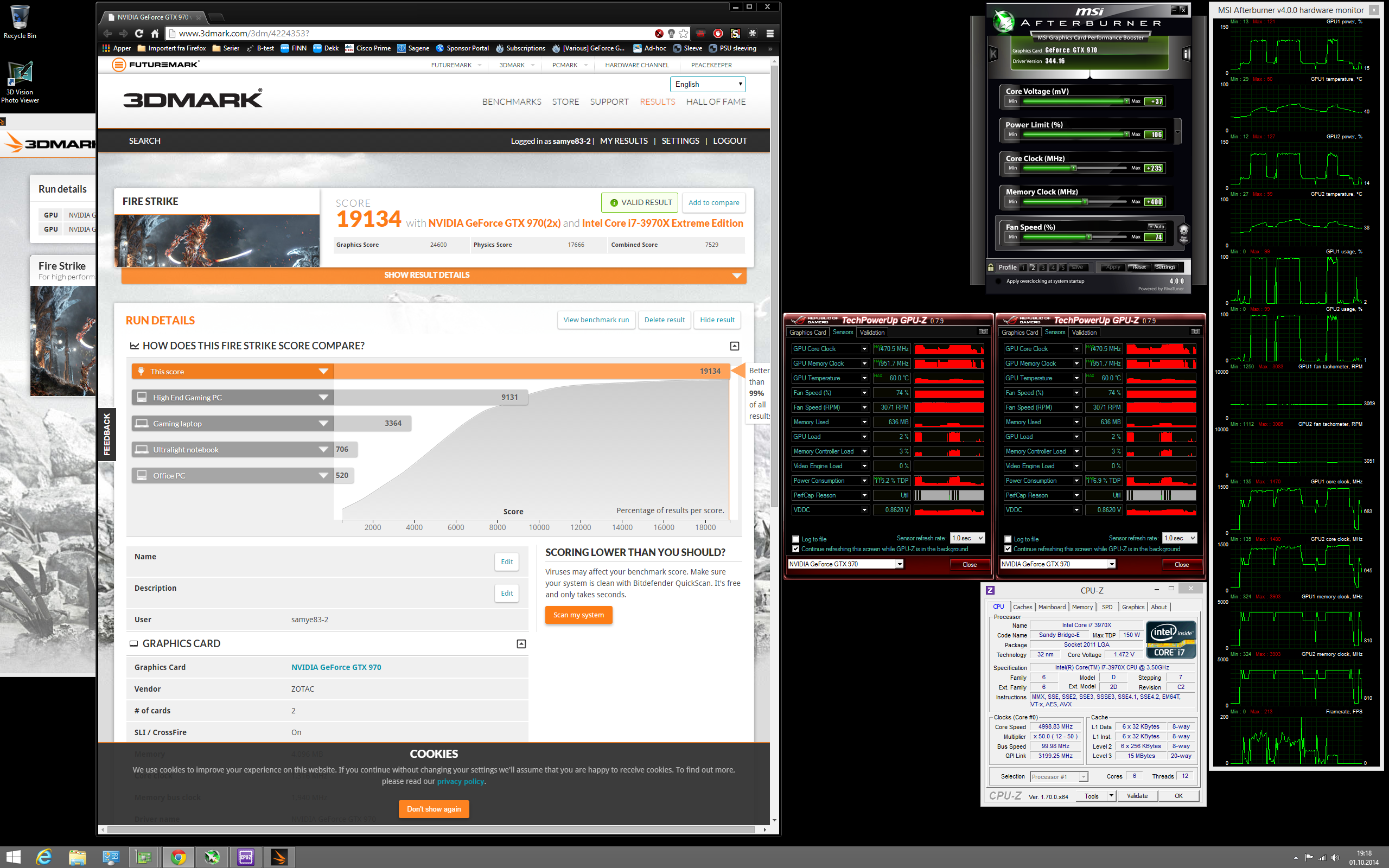Screen dimensions: 1389x868
Task: Click View benchmark run button
Action: (596, 320)
